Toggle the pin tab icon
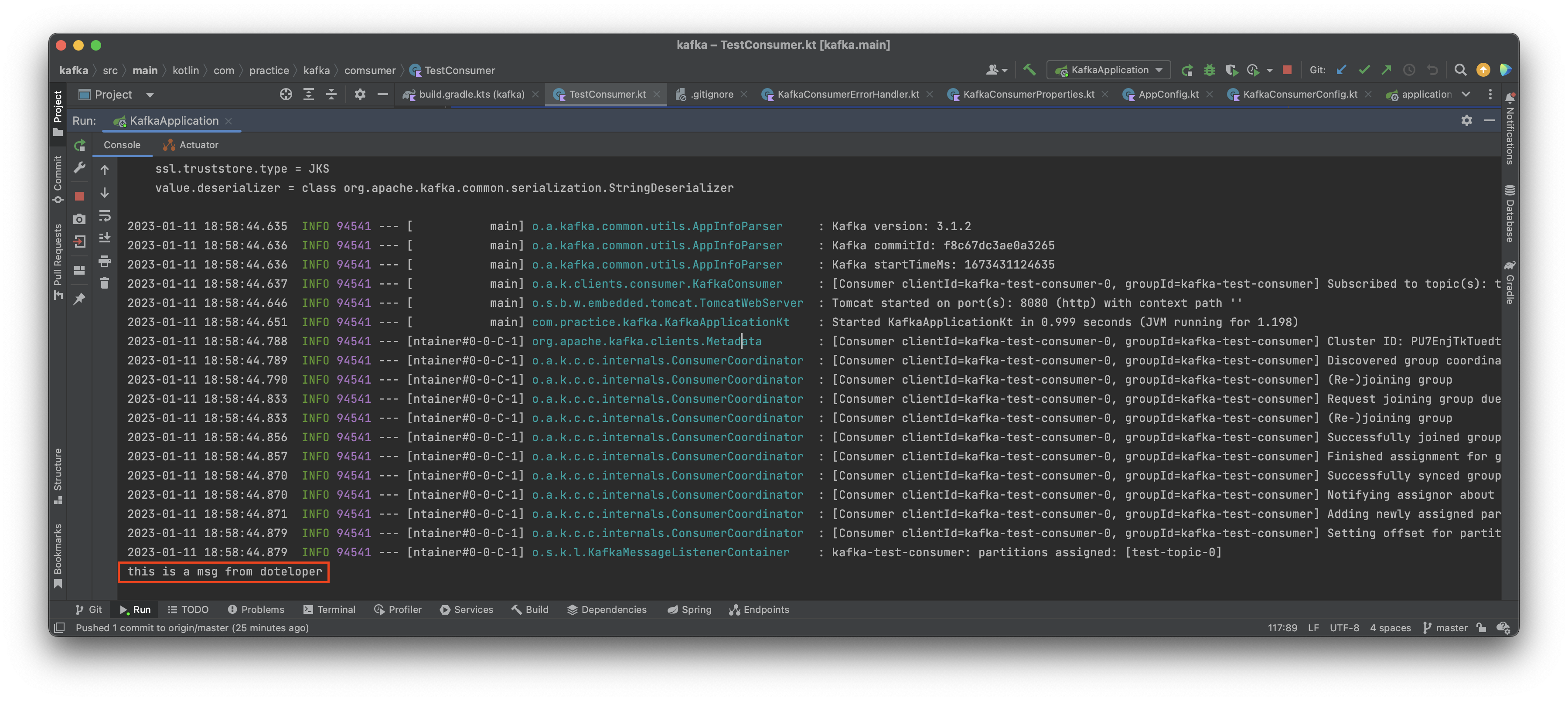 (x=79, y=299)
